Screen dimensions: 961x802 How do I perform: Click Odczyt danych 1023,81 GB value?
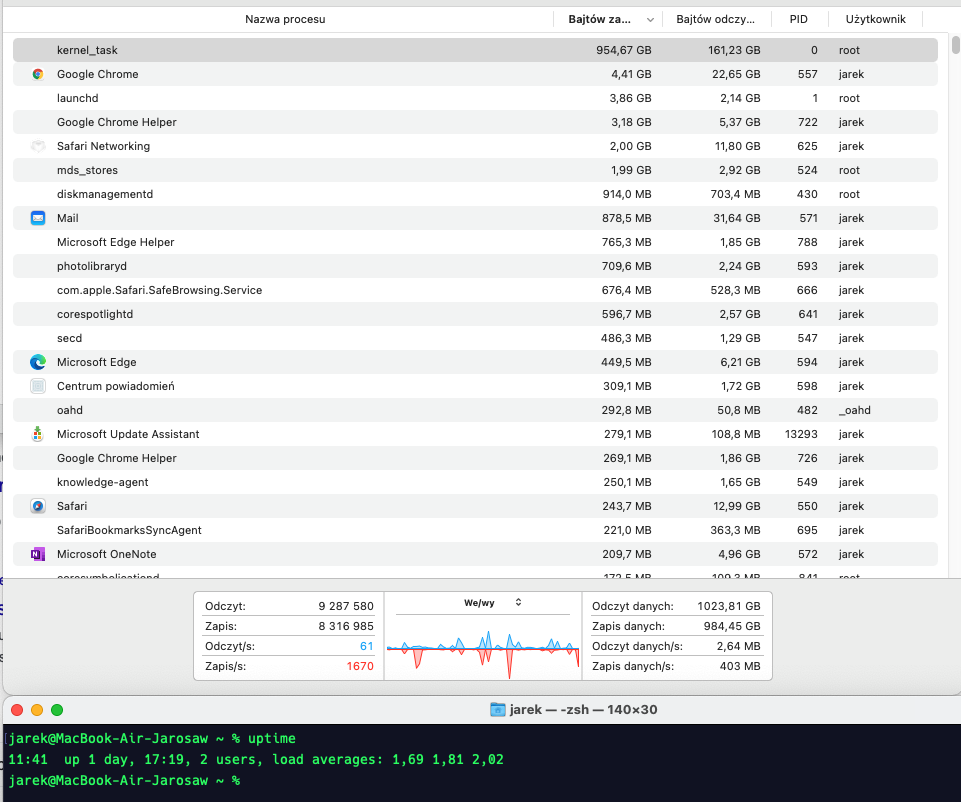click(x=729, y=606)
